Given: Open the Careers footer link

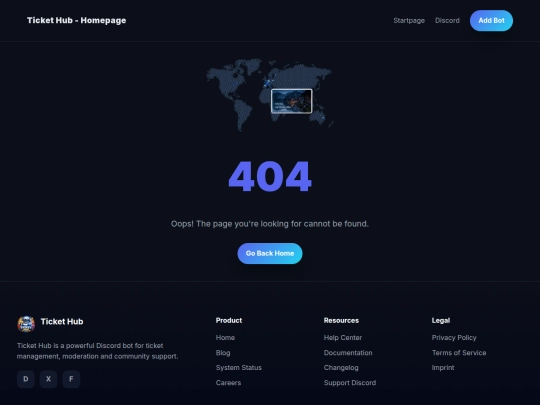Looking at the screenshot, I should pyautogui.click(x=228, y=383).
